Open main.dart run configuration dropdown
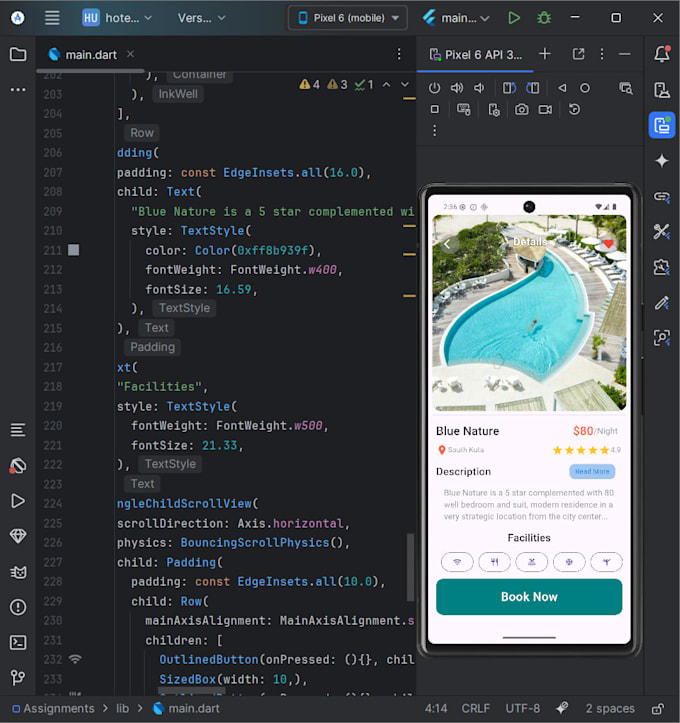This screenshot has width=680, height=723. click(x=455, y=18)
